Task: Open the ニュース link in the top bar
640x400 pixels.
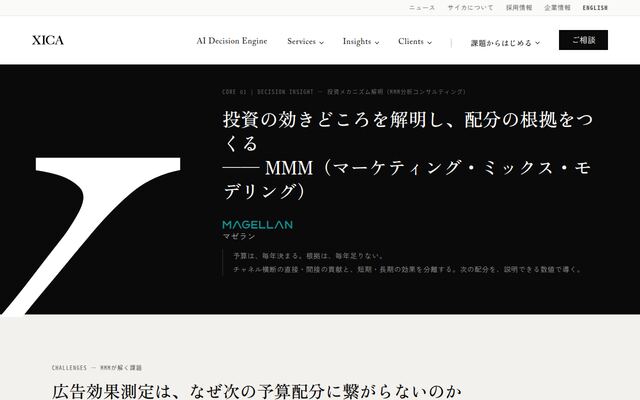Action: [422, 8]
